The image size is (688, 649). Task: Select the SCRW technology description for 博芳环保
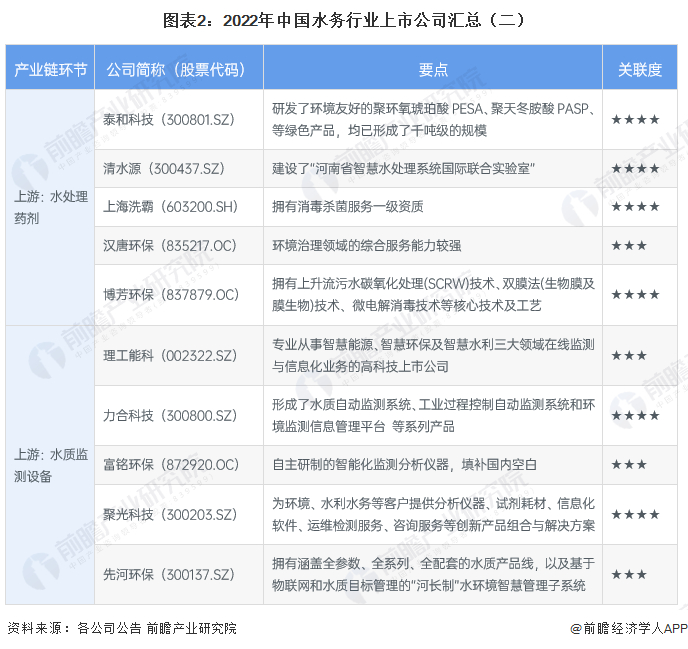433,294
